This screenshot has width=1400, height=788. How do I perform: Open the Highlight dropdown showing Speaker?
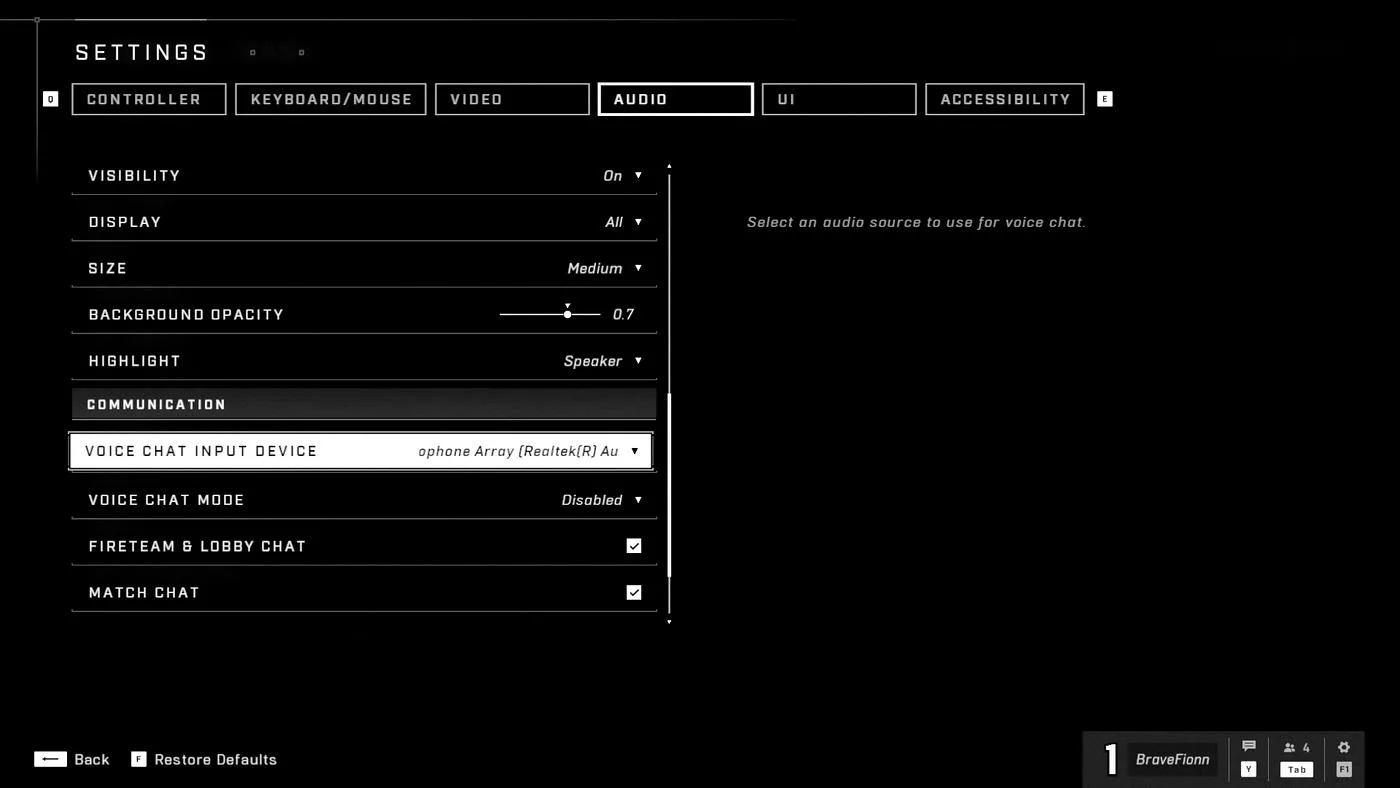(x=604, y=360)
